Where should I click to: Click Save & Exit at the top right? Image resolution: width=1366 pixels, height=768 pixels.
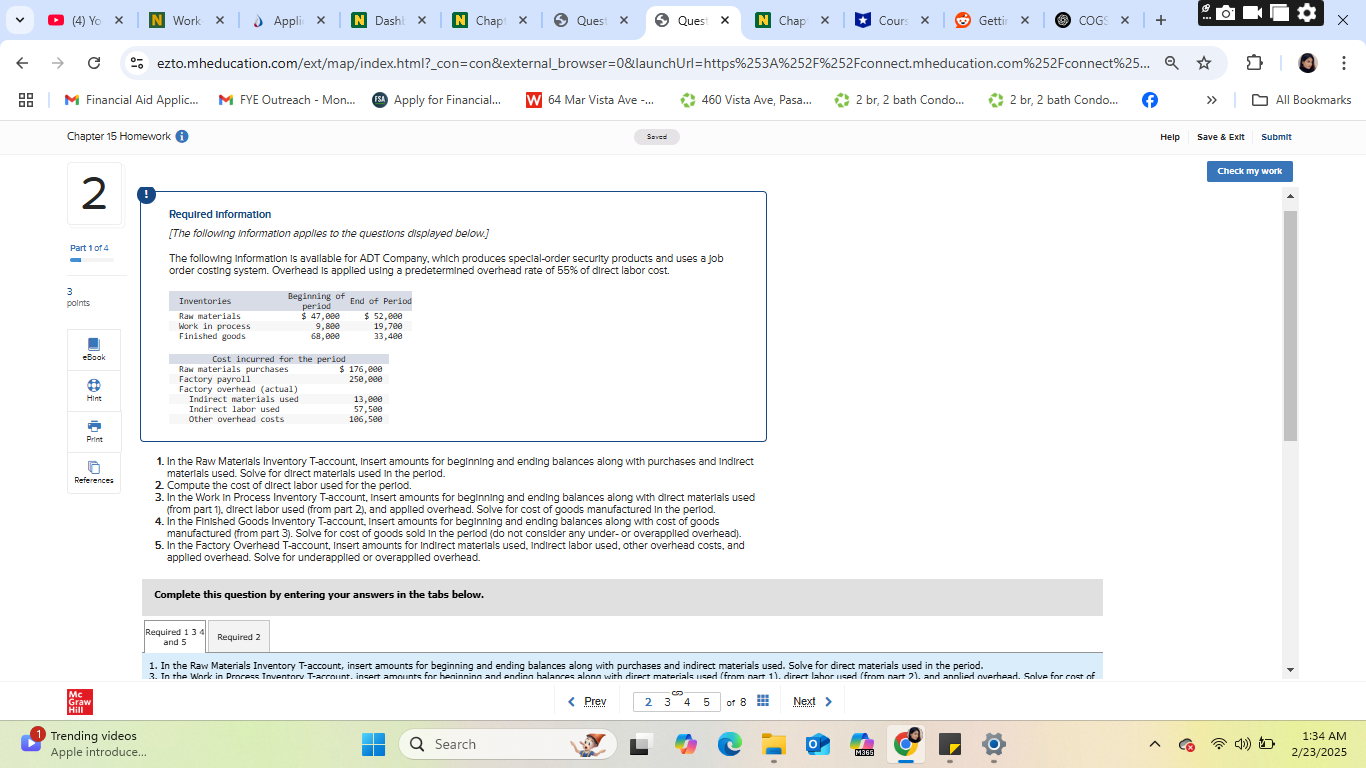(1220, 137)
